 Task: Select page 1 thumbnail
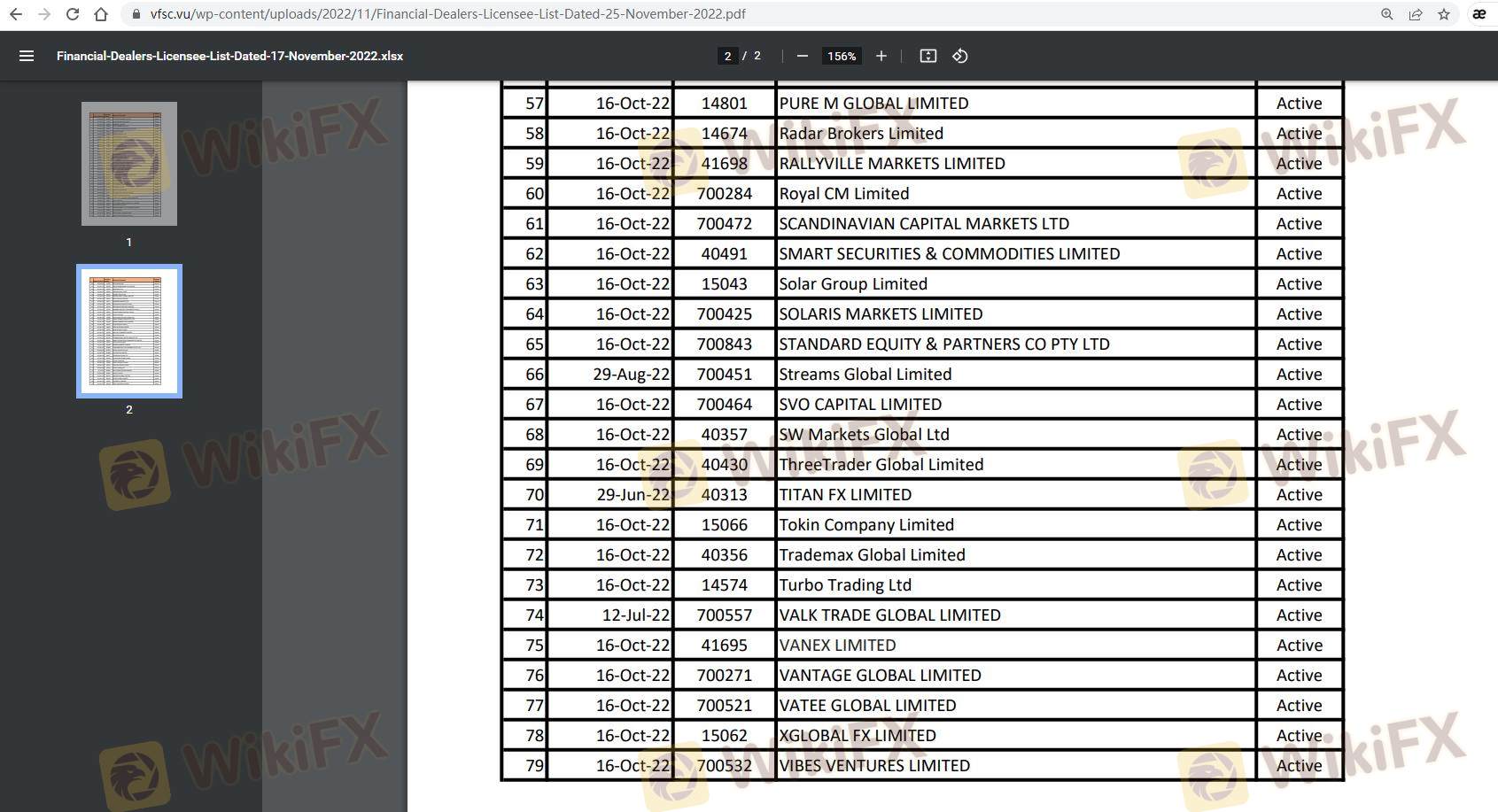pyautogui.click(x=129, y=164)
